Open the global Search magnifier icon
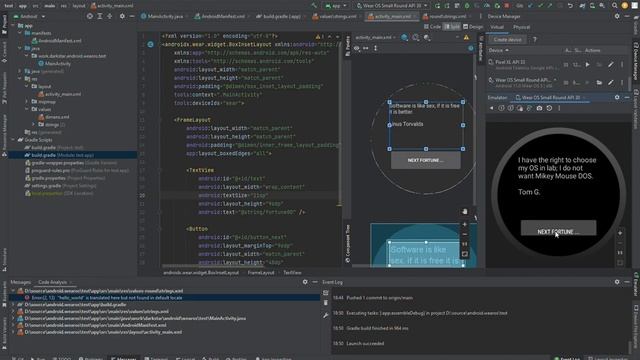The width and height of the screenshot is (640, 360). point(614,6)
